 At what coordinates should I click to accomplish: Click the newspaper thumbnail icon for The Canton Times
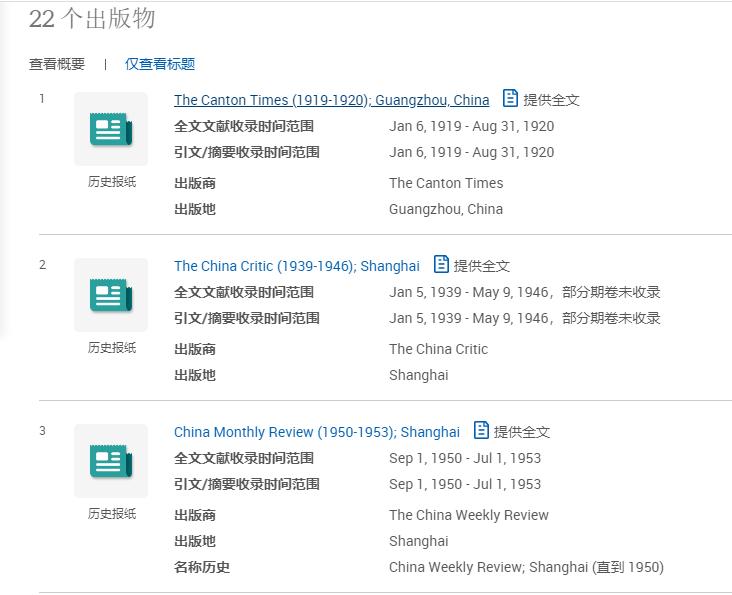(111, 129)
